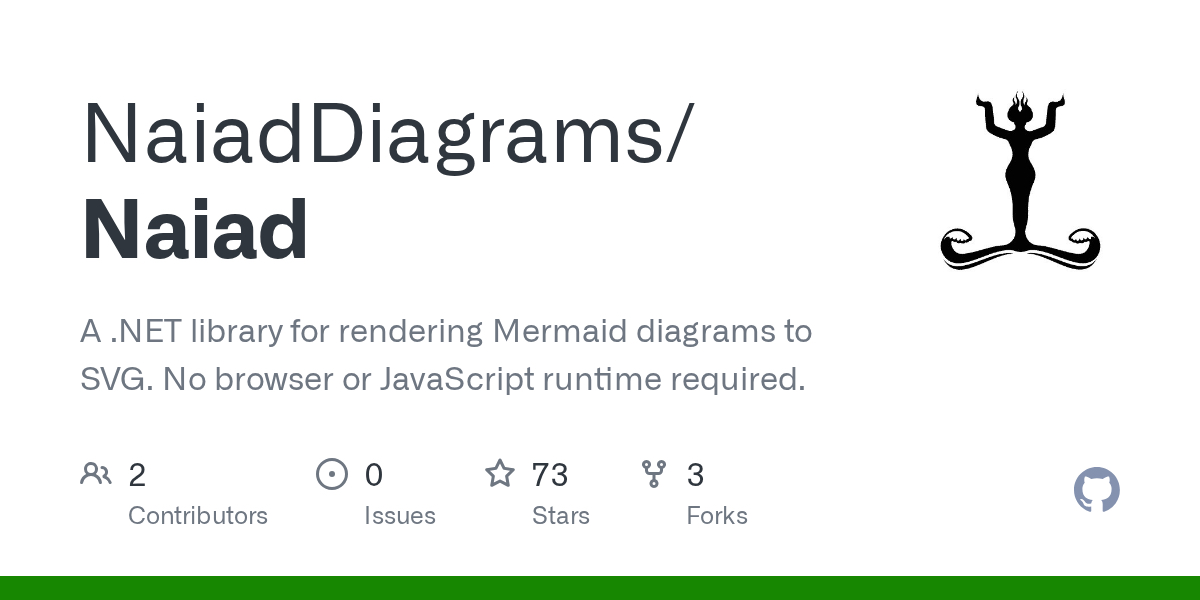Select the Forks label
Screen dimensions: 1200x600
coord(717,516)
